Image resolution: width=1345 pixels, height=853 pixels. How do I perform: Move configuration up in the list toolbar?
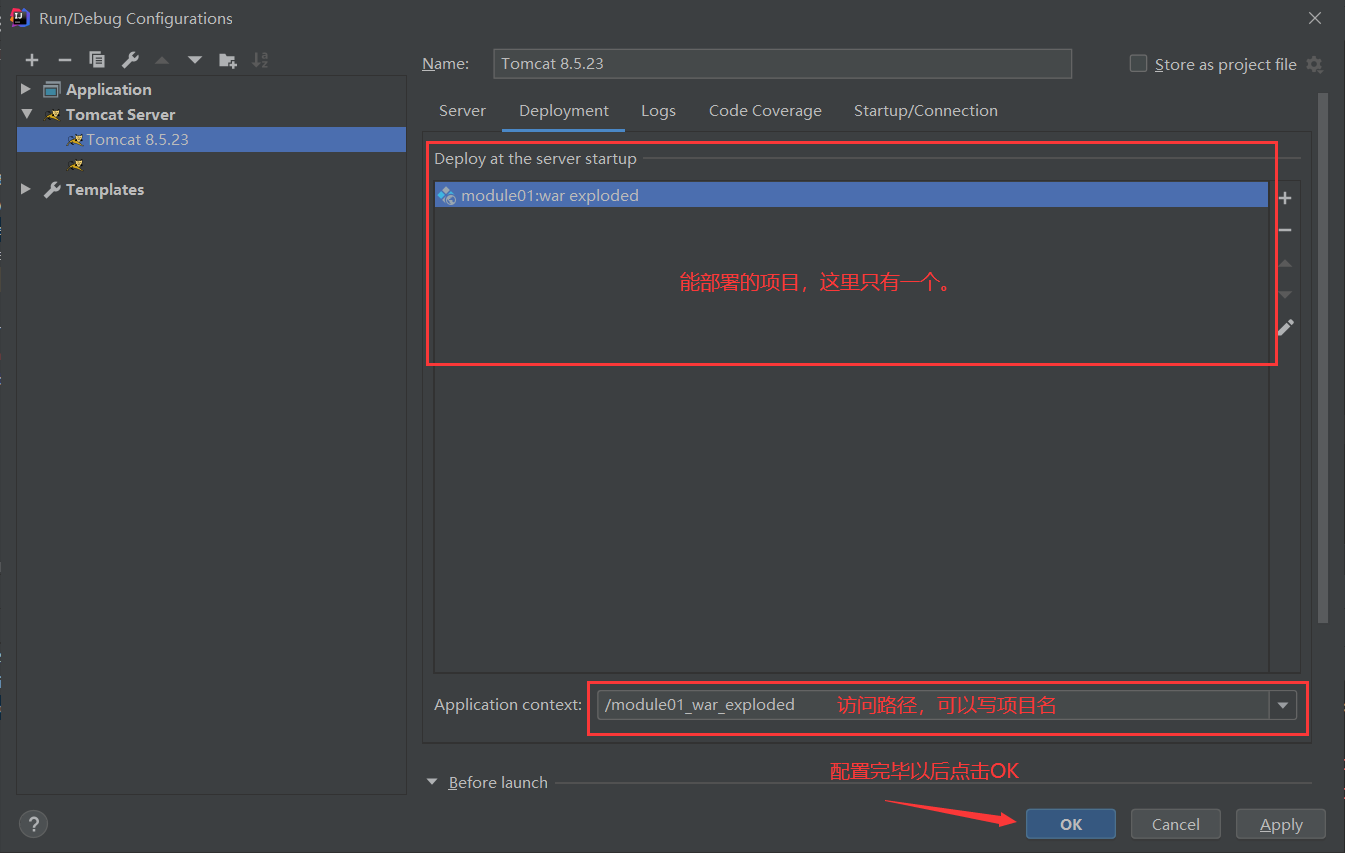162,60
